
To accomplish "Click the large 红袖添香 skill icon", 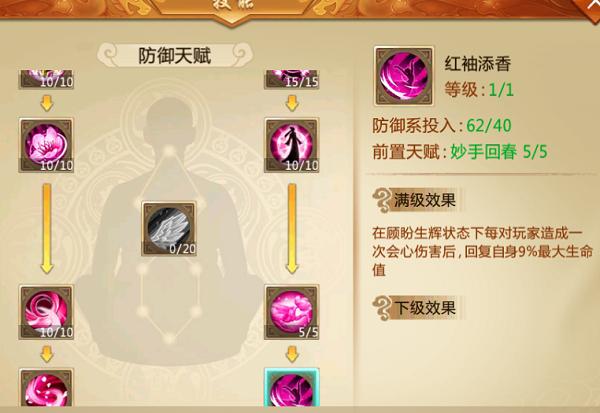I will pos(404,76).
